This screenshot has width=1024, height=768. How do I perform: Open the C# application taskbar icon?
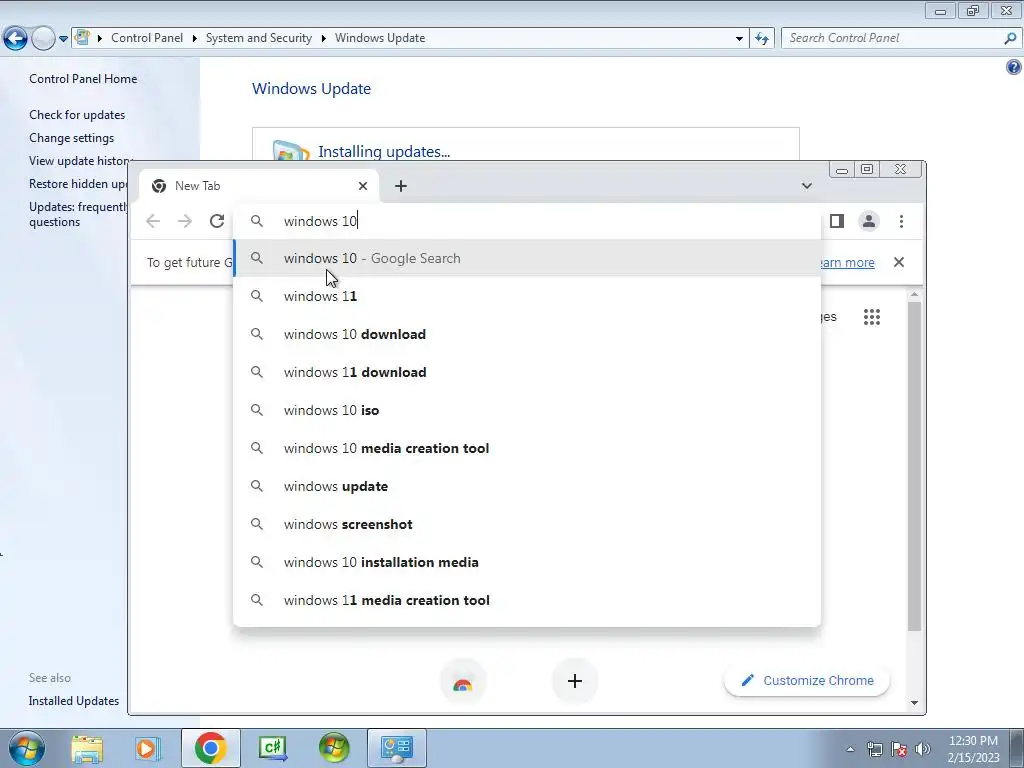click(272, 748)
